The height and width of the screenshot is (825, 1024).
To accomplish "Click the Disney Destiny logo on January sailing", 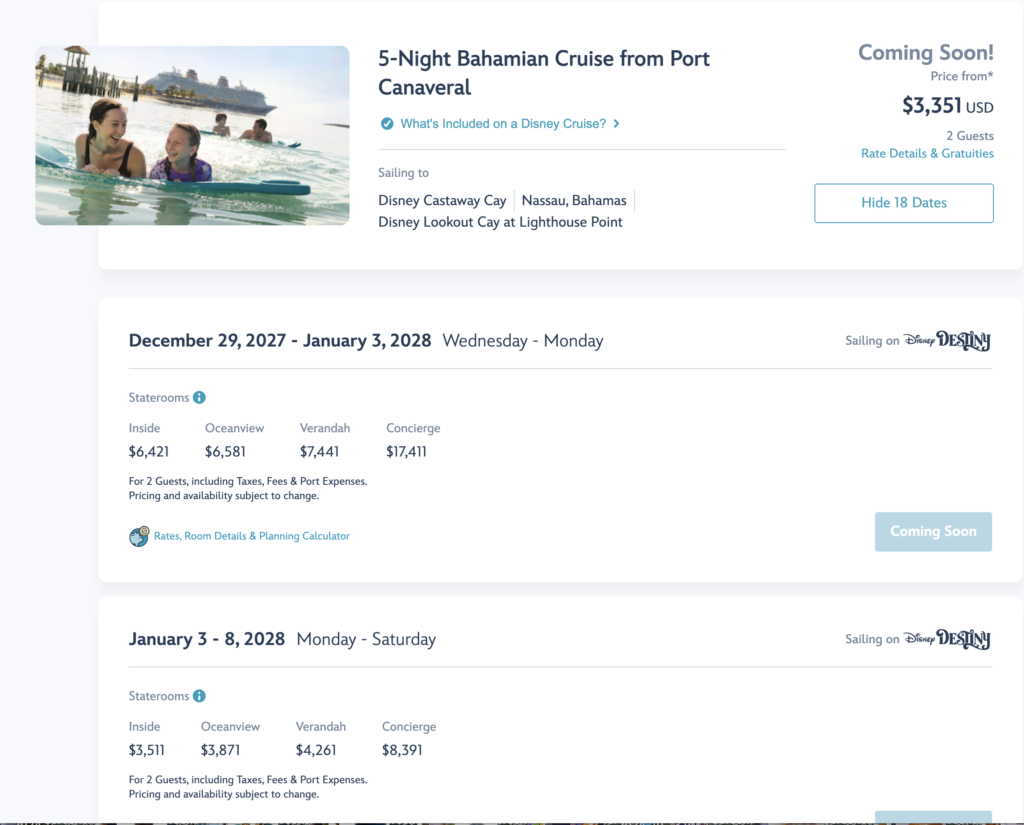I will (x=947, y=639).
